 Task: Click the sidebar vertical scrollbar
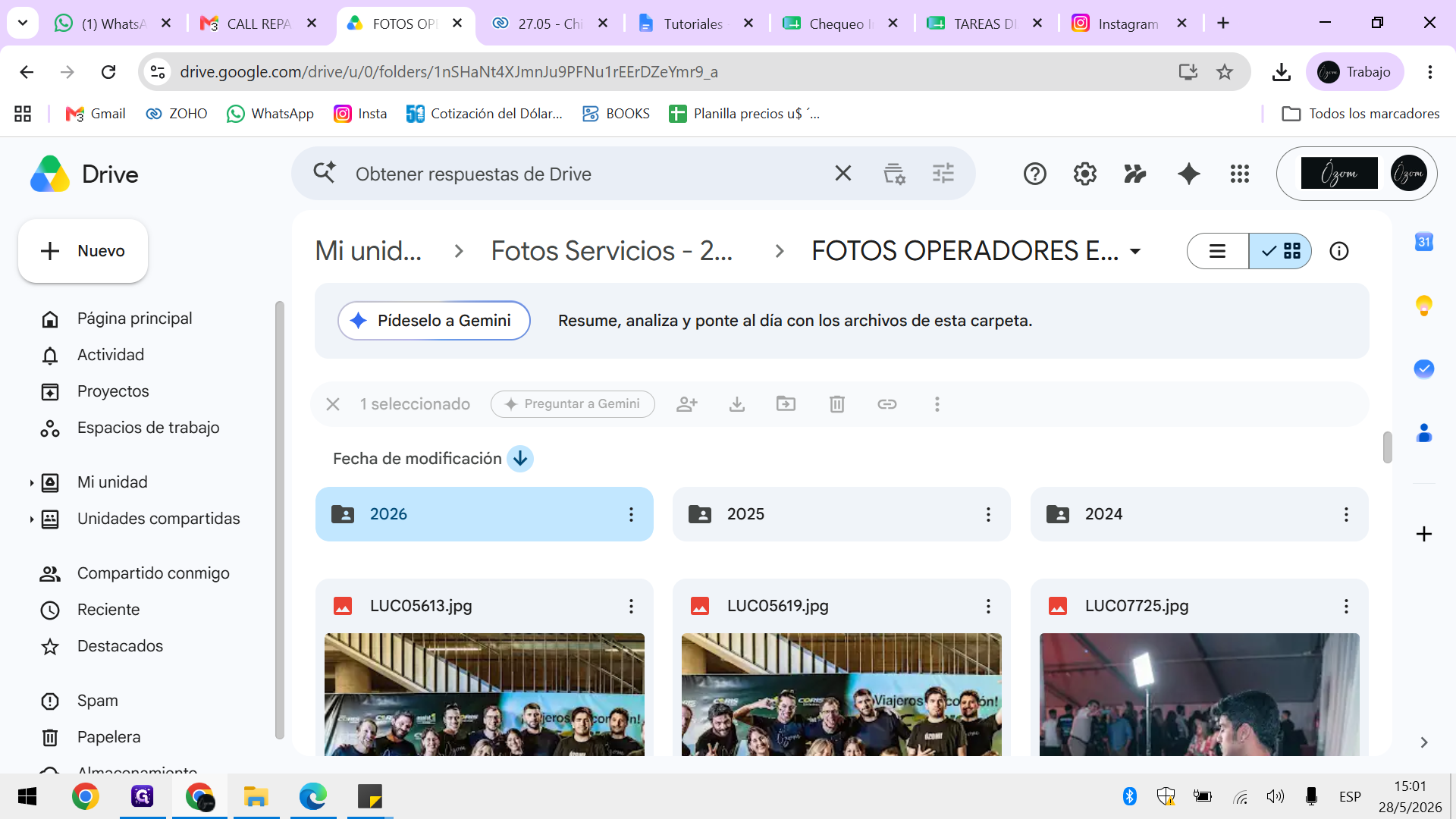pyautogui.click(x=279, y=520)
